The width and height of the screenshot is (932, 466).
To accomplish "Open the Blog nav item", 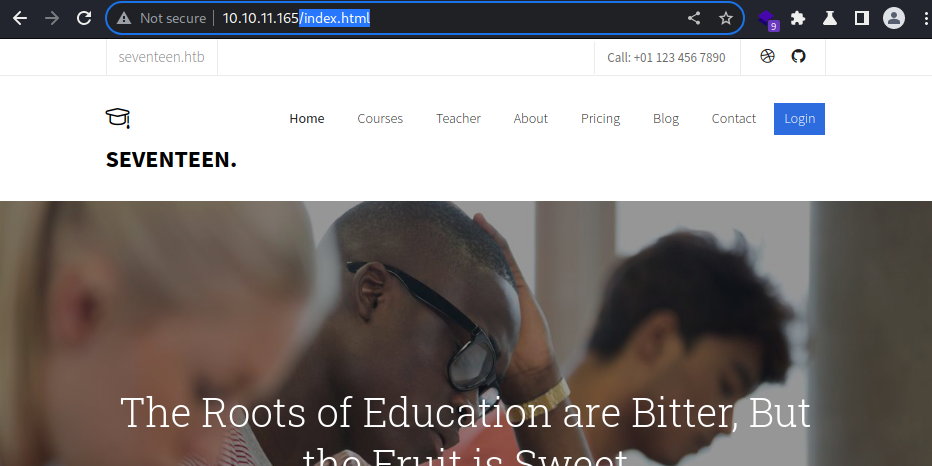I will 666,119.
